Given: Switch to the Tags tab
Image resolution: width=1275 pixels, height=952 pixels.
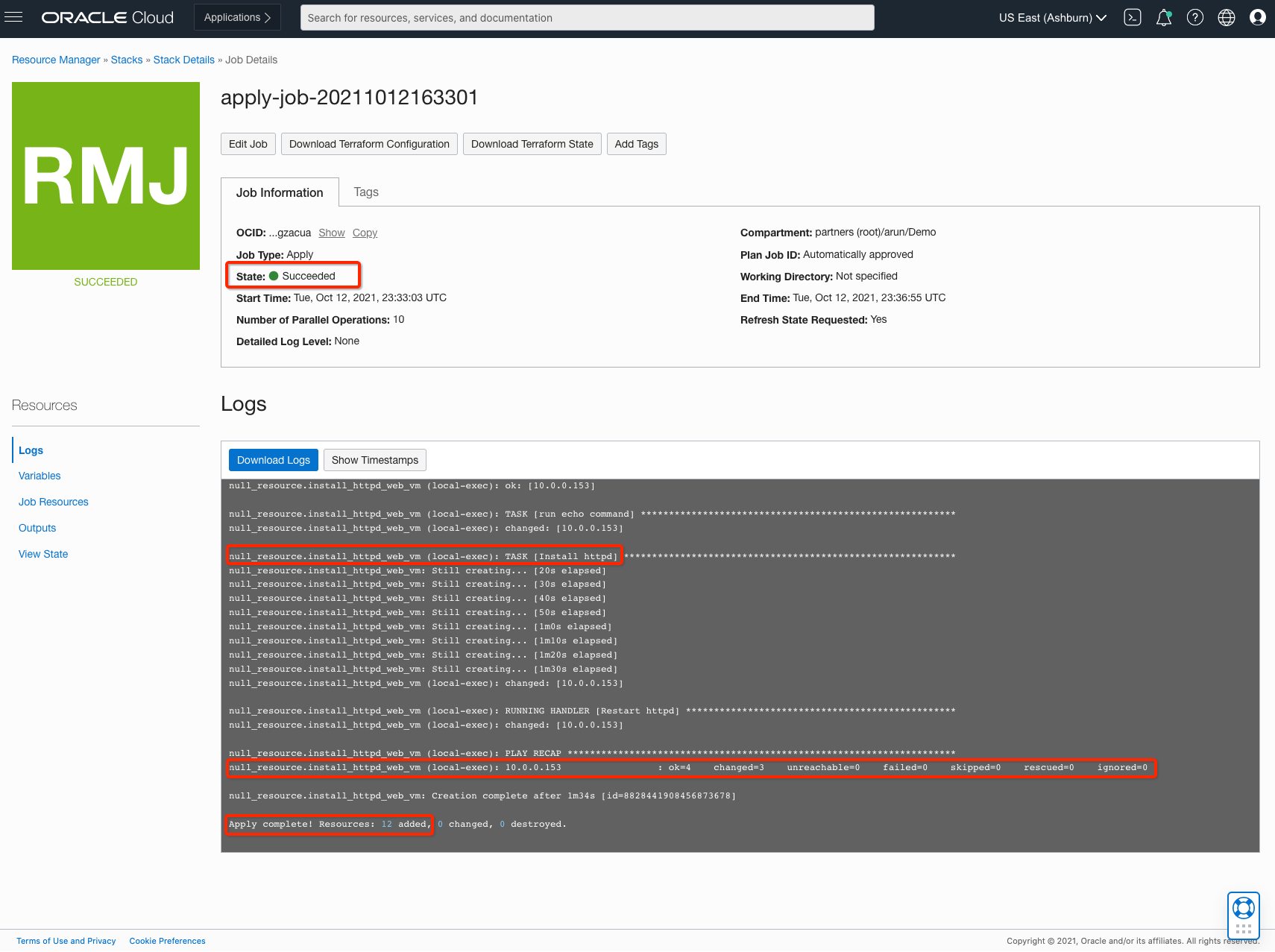Looking at the screenshot, I should 366,192.
